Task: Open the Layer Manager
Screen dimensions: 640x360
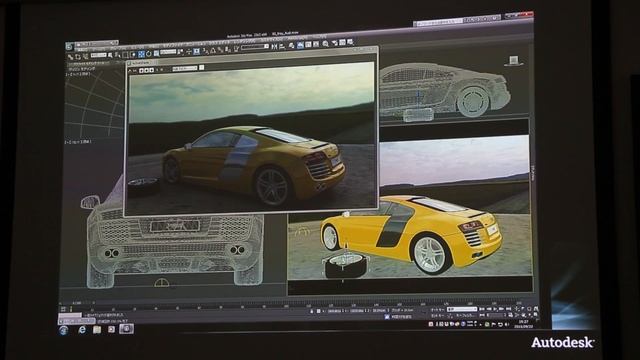Action: point(292,46)
